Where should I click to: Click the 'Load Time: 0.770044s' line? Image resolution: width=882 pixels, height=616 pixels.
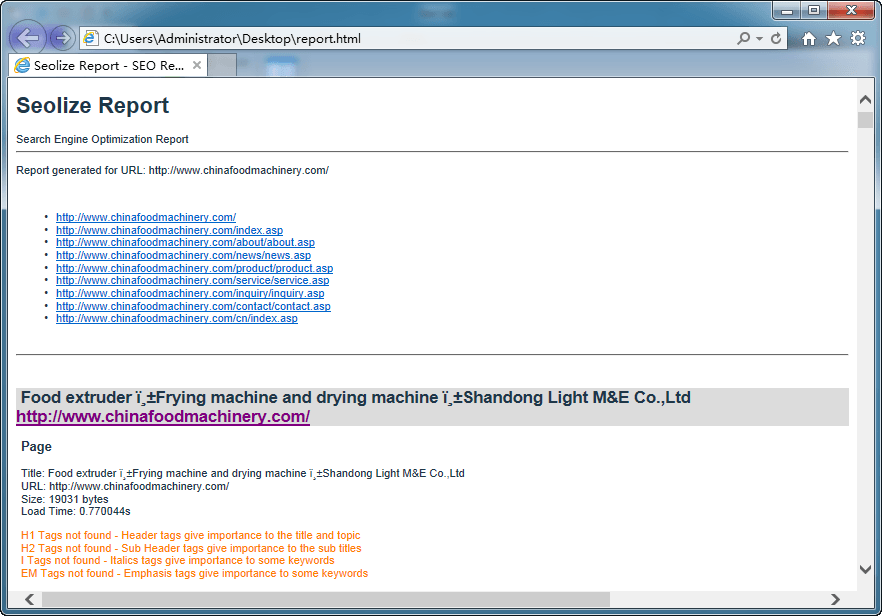(76, 511)
